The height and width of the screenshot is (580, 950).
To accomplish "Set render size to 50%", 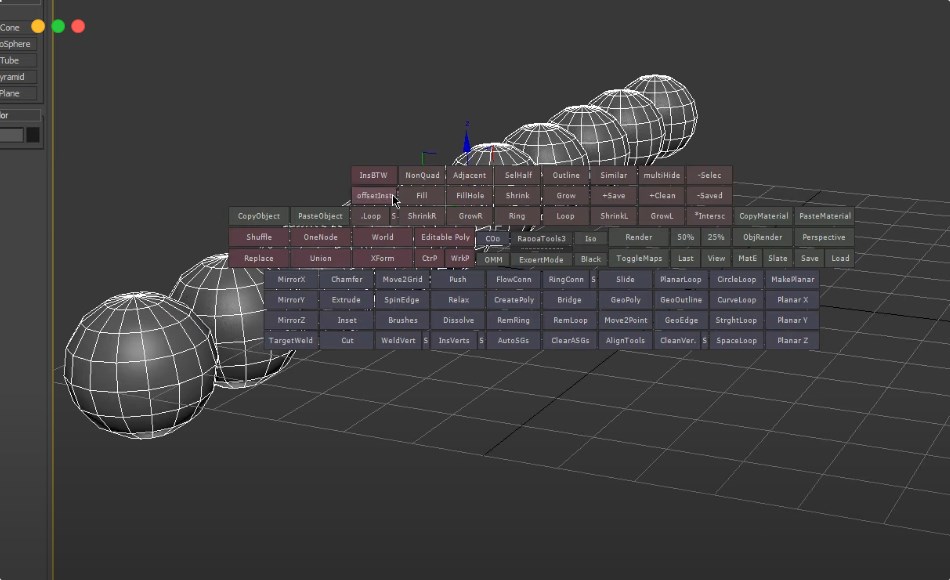I will (684, 237).
